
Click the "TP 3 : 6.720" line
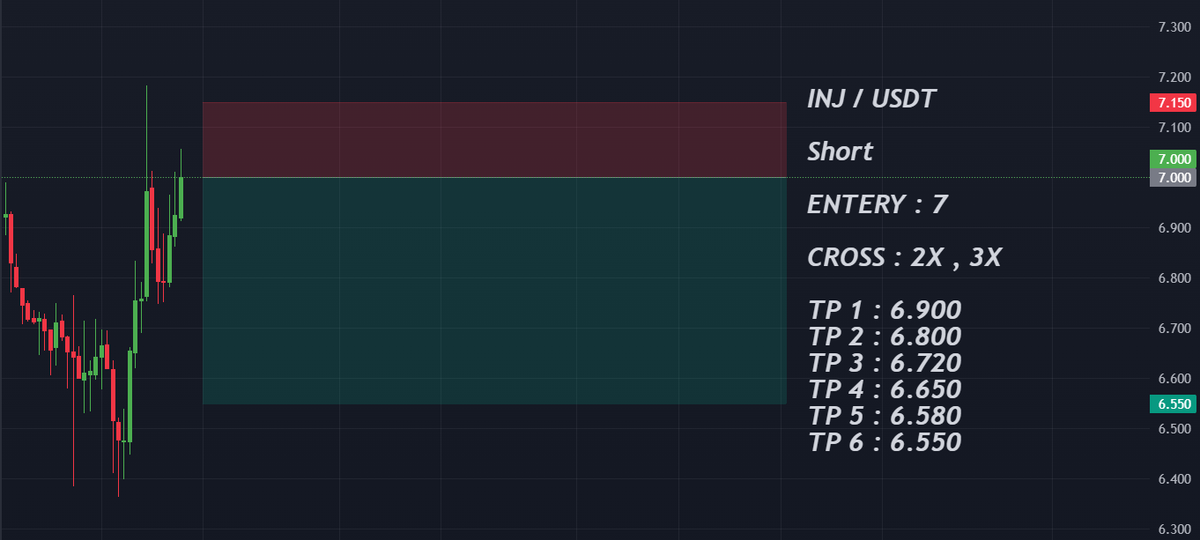884,363
